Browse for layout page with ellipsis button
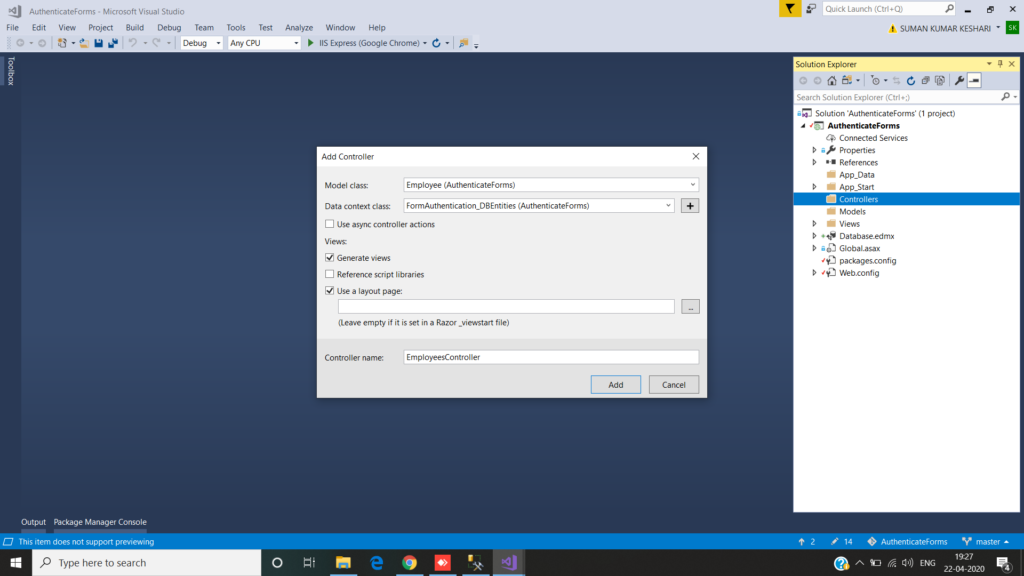The height and width of the screenshot is (576, 1024). (690, 306)
